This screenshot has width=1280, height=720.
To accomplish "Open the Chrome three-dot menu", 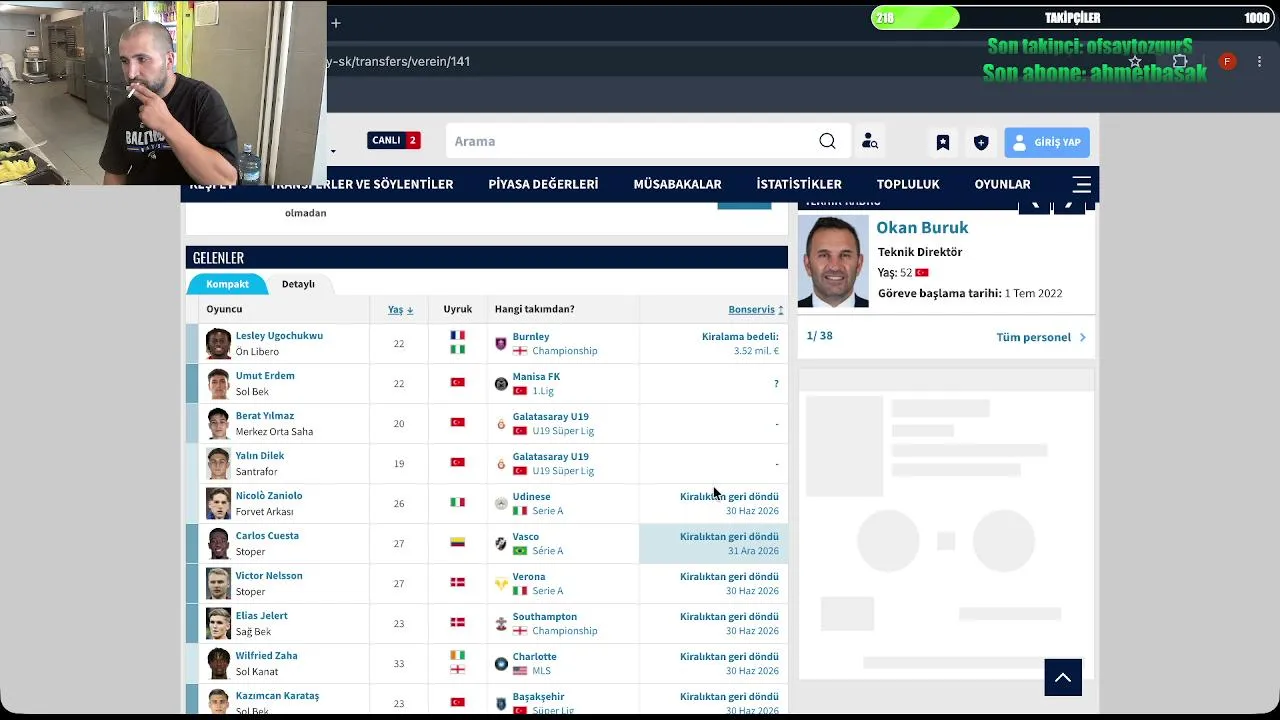I will pos(1259,61).
